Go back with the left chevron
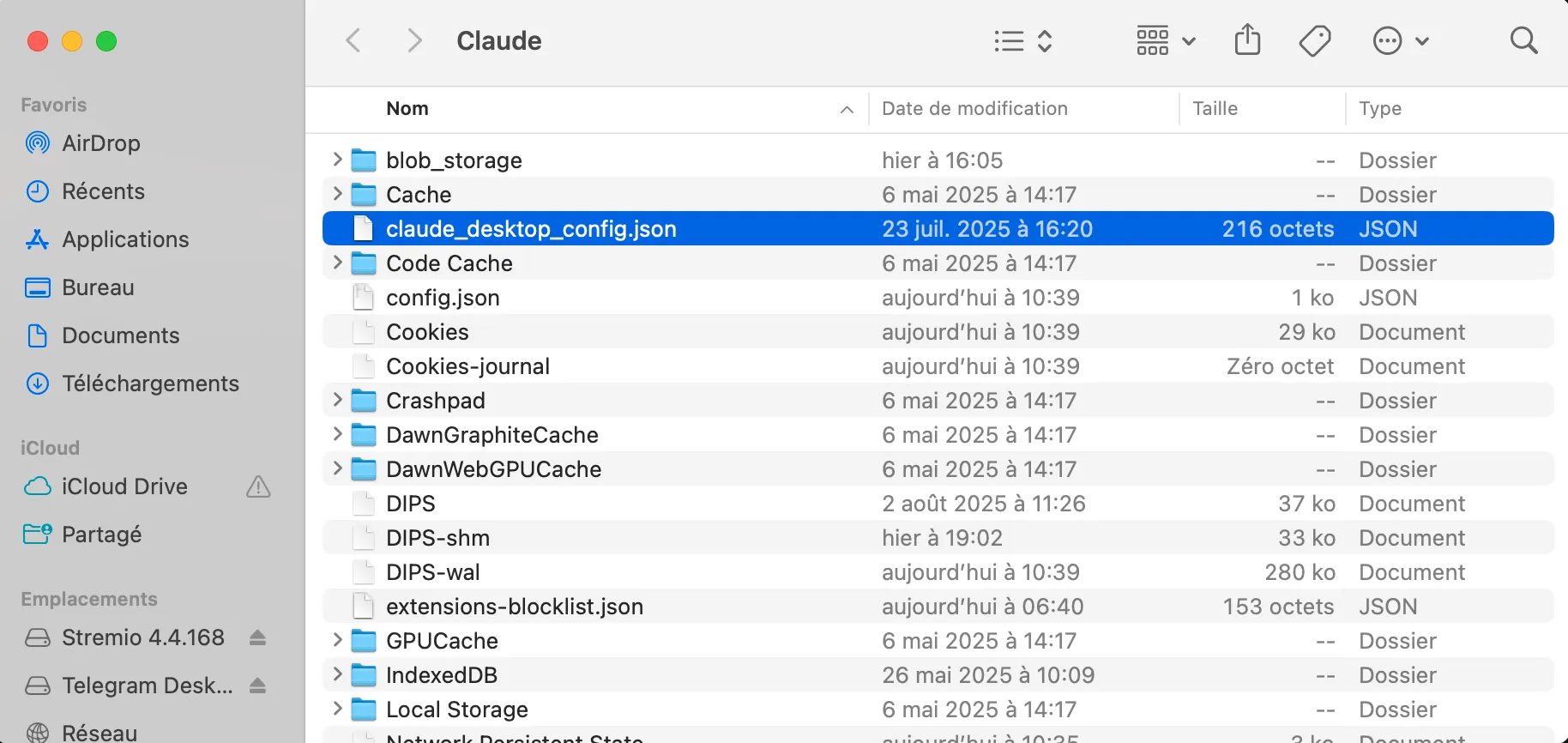The image size is (1568, 743). click(x=353, y=40)
